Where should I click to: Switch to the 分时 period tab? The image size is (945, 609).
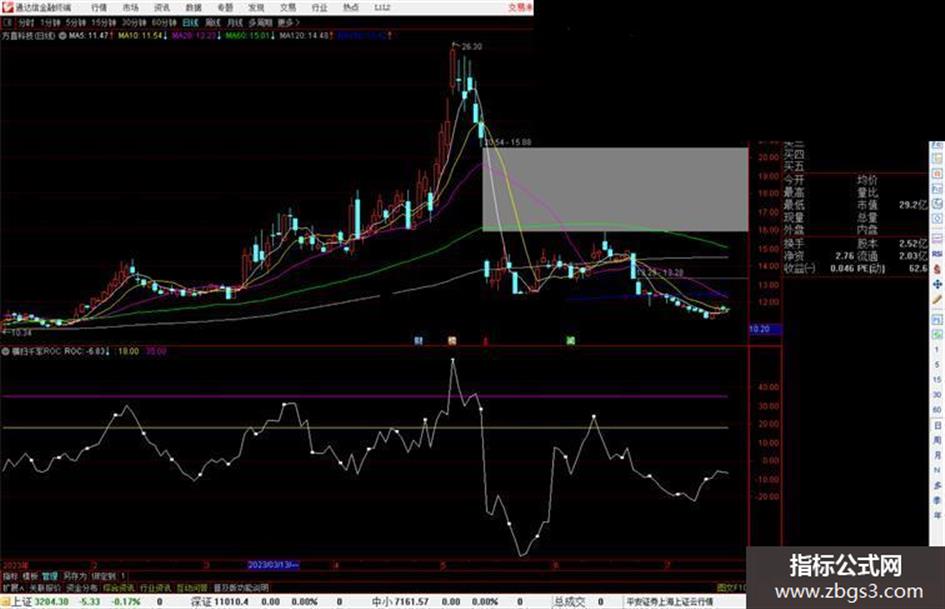click(26, 22)
